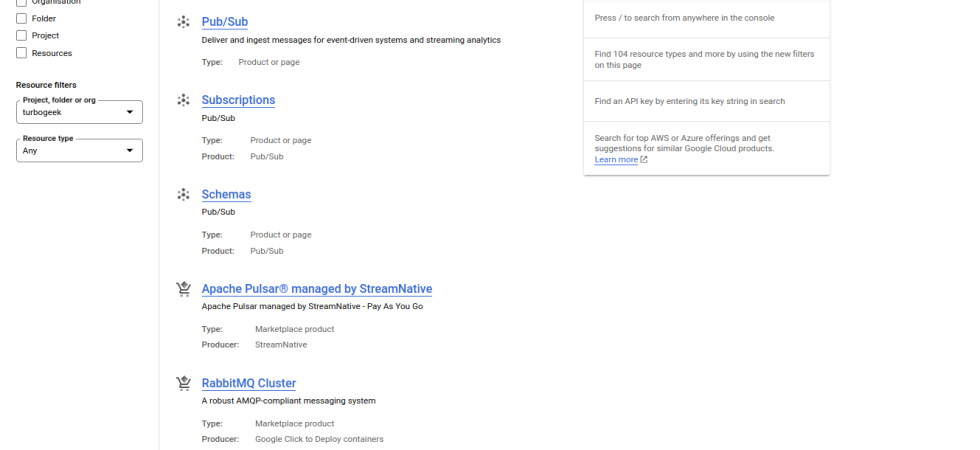Viewport: 980px width, 450px height.
Task: Click 'Apache Pulsar managed by StreamNative - Pay As You Go' text
Action: [x=312, y=306]
